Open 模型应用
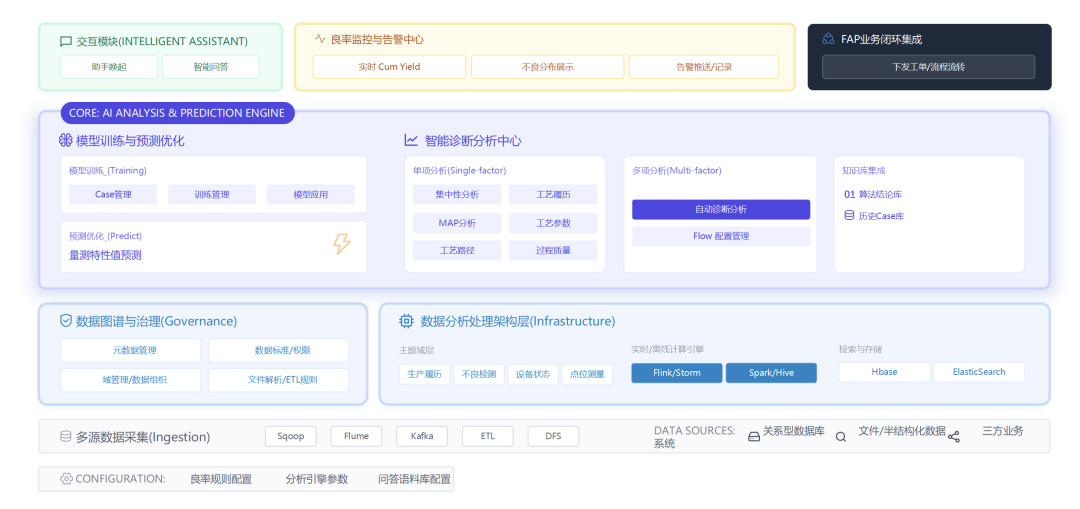Image resolution: width=1080 pixels, height=509 pixels. coord(311,194)
